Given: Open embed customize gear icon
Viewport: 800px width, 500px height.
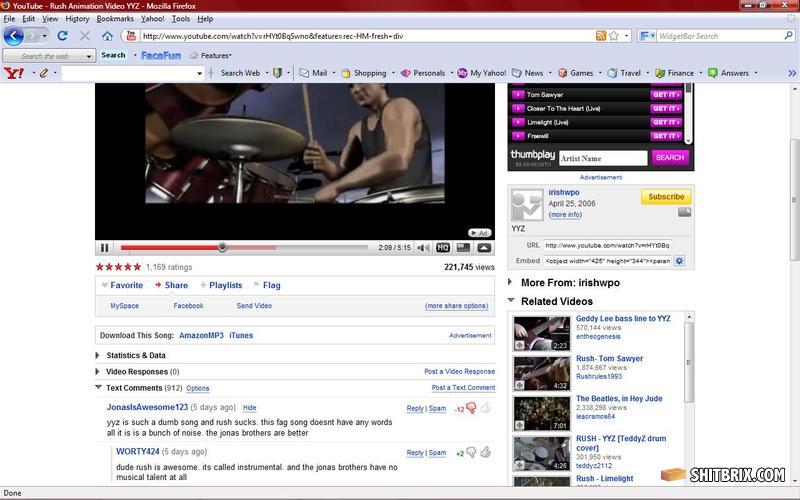Looking at the screenshot, I should pos(679,261).
